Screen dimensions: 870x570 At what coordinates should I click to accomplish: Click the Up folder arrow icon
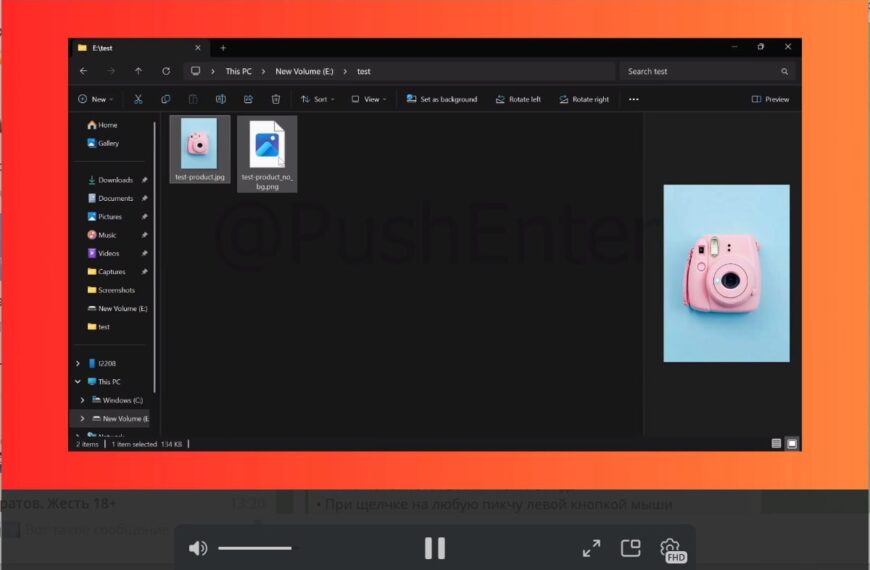(x=138, y=71)
